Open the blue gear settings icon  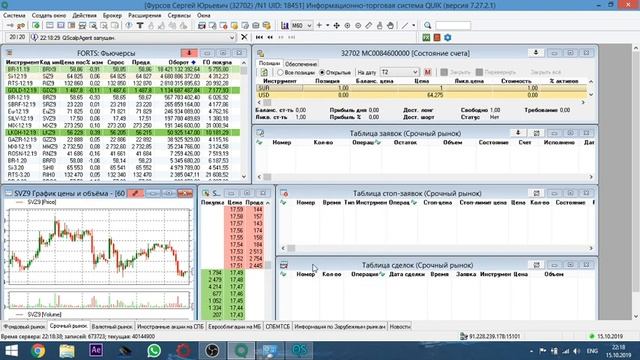448,37
